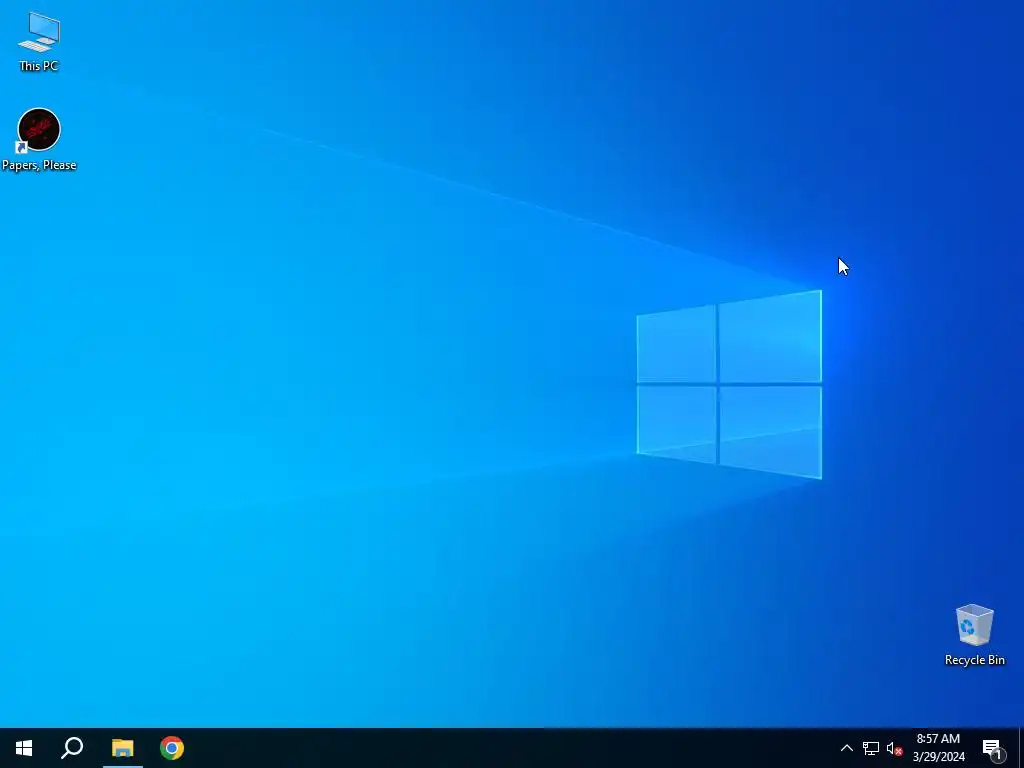Open the clock showing 8:57 AM
This screenshot has width=1024, height=768.
coord(938,748)
